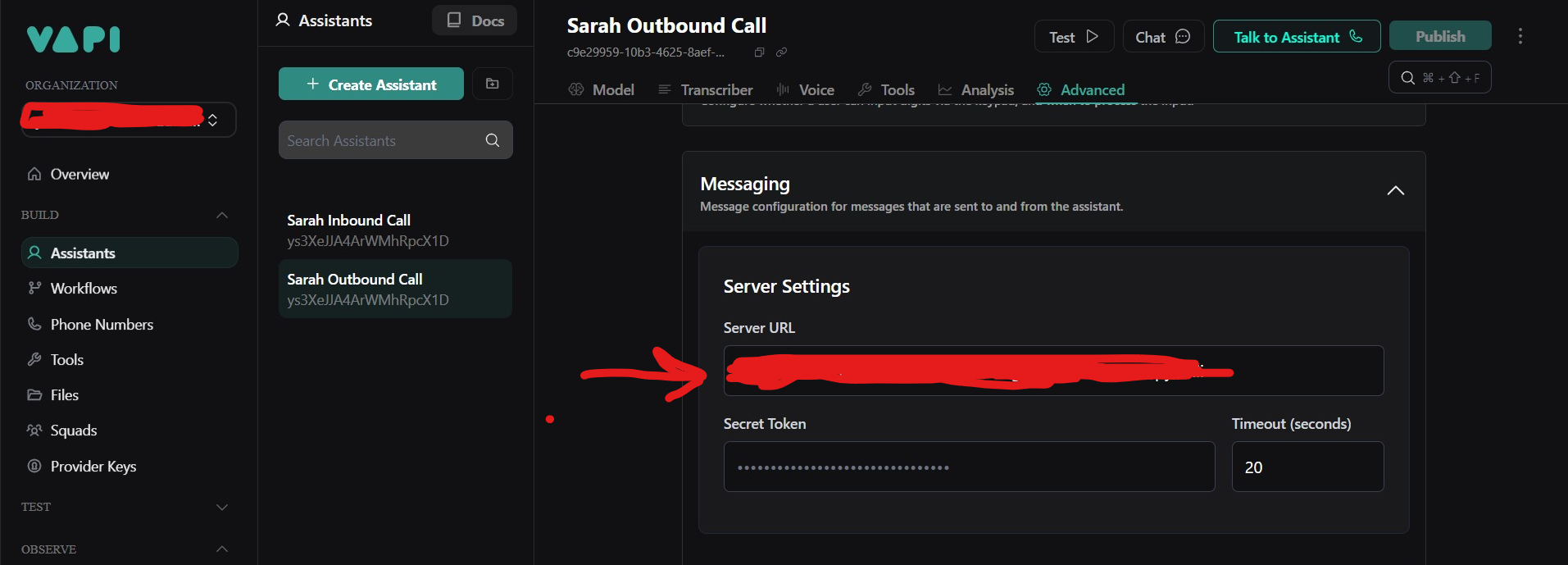Open the Tools tab
The image size is (1568, 565).
coord(886,89)
